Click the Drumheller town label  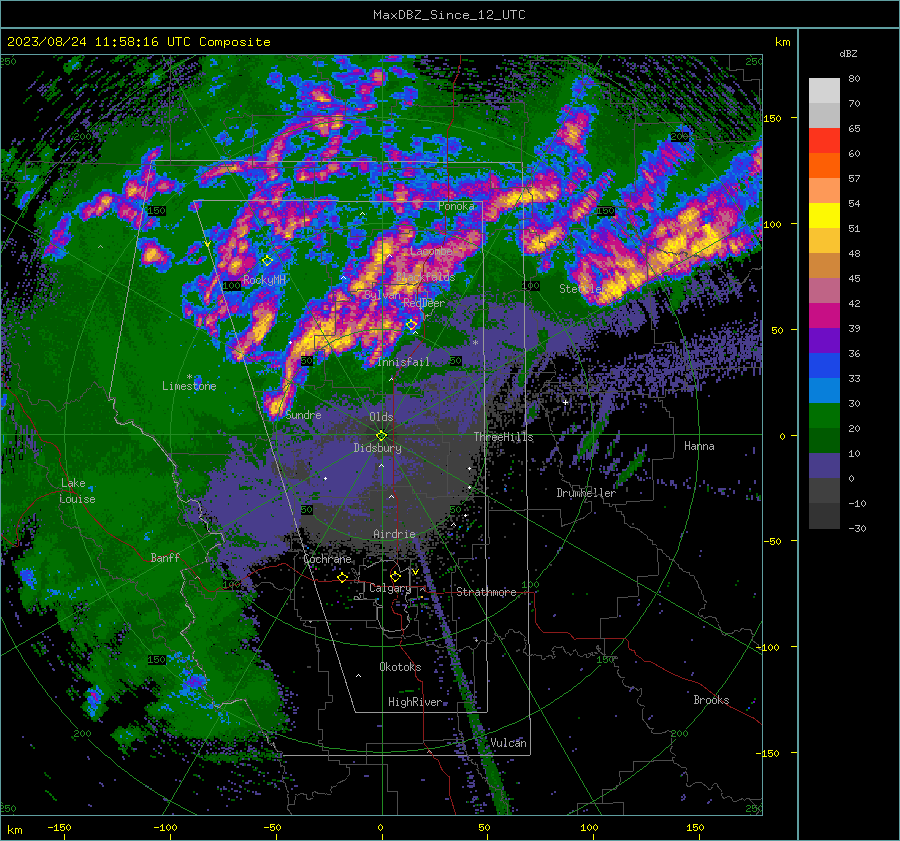(x=586, y=493)
